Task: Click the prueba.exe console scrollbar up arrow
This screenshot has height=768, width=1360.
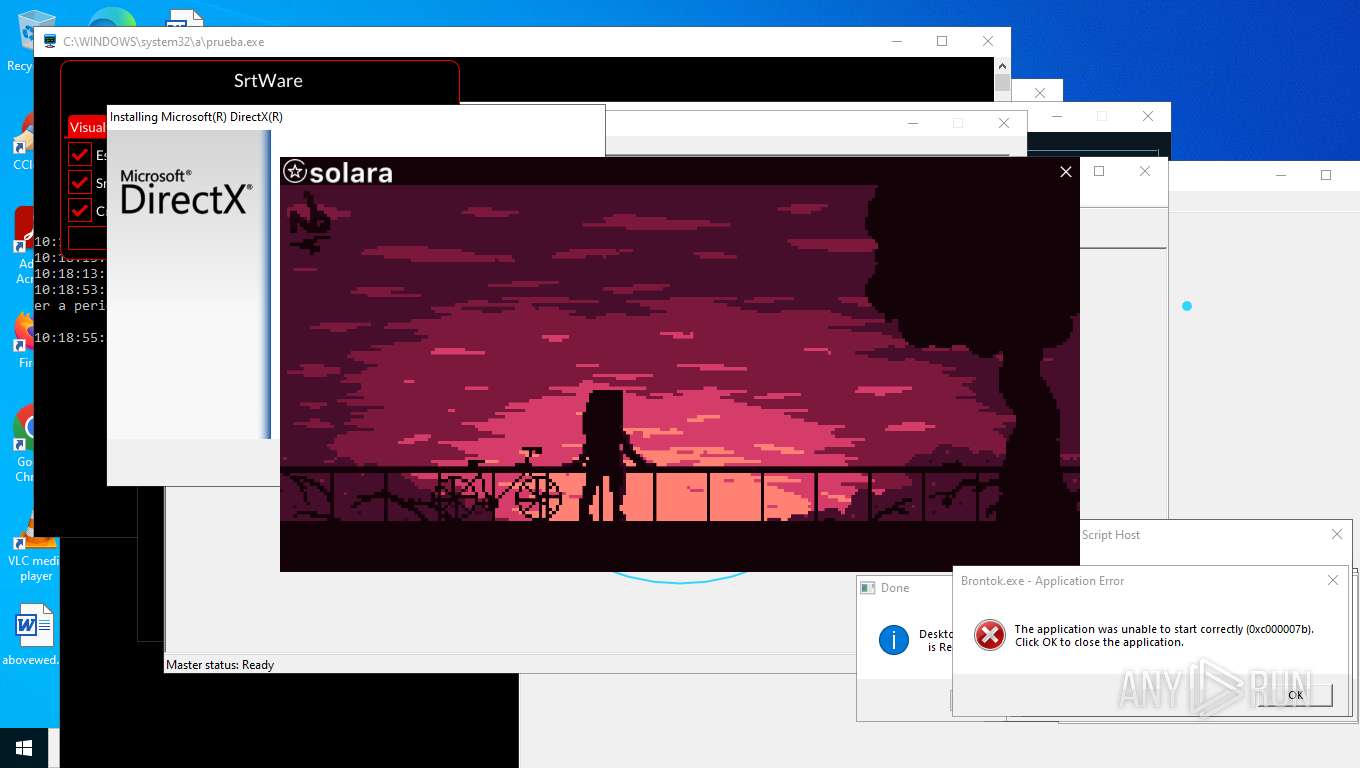Action: point(1002,65)
